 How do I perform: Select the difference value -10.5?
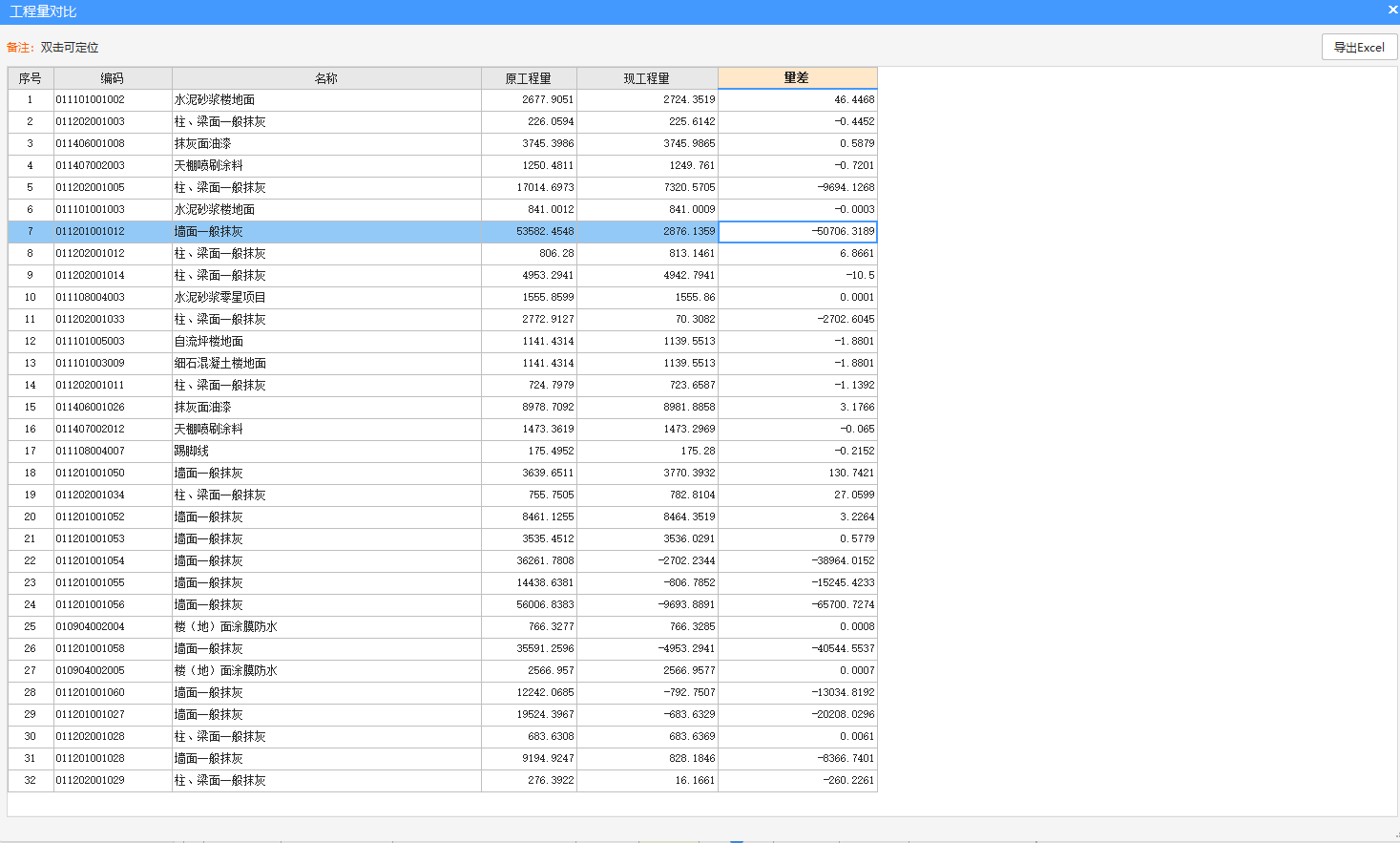tap(798, 275)
